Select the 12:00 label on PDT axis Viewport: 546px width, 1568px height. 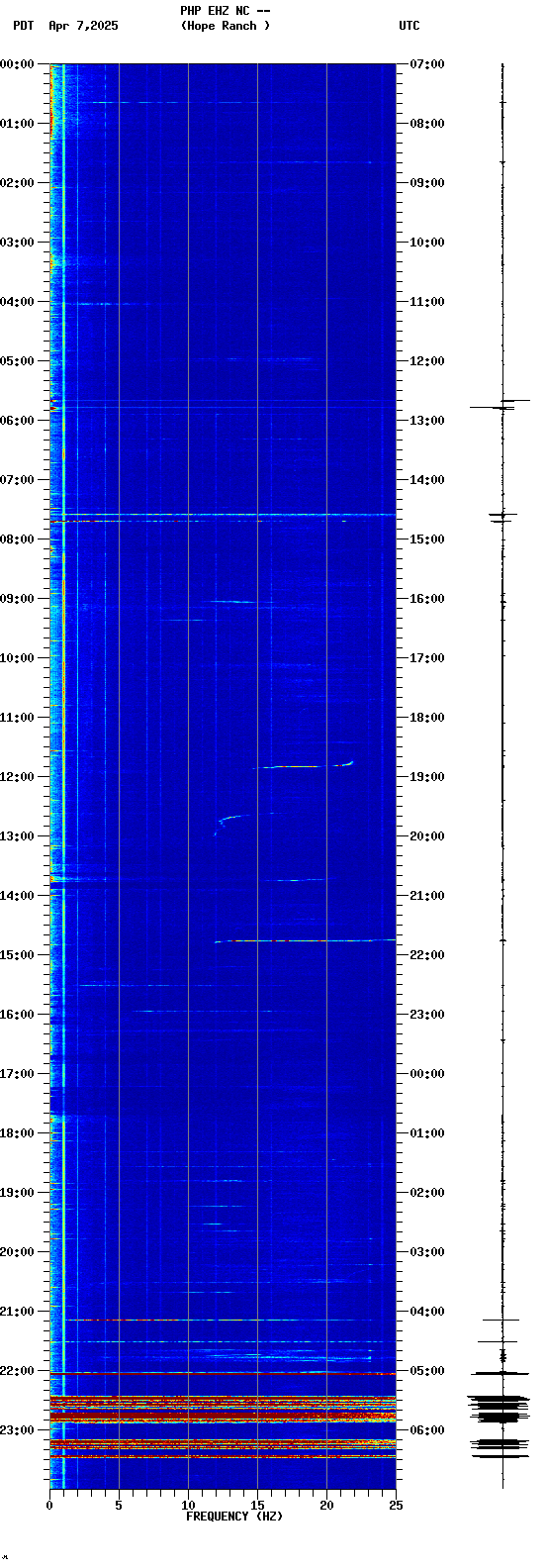pyautogui.click(x=17, y=777)
